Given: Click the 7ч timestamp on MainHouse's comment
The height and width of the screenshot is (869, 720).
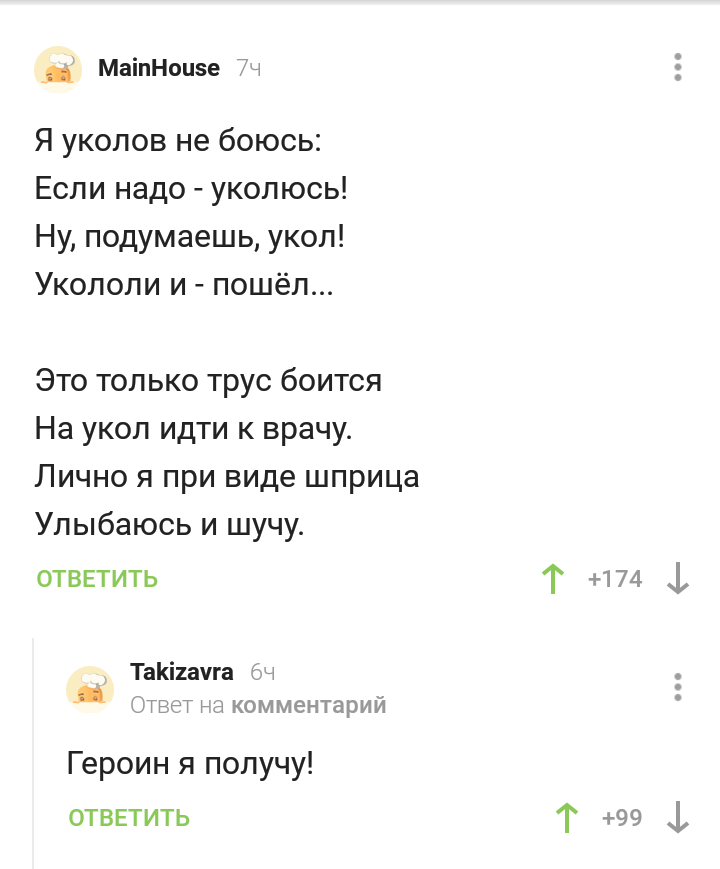Looking at the screenshot, I should [x=249, y=68].
